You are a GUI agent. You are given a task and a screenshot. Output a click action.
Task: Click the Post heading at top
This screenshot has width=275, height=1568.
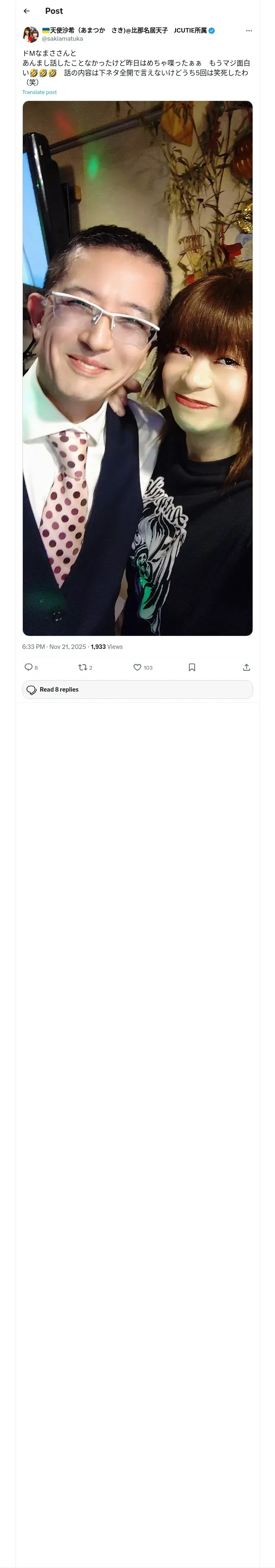[54, 11]
